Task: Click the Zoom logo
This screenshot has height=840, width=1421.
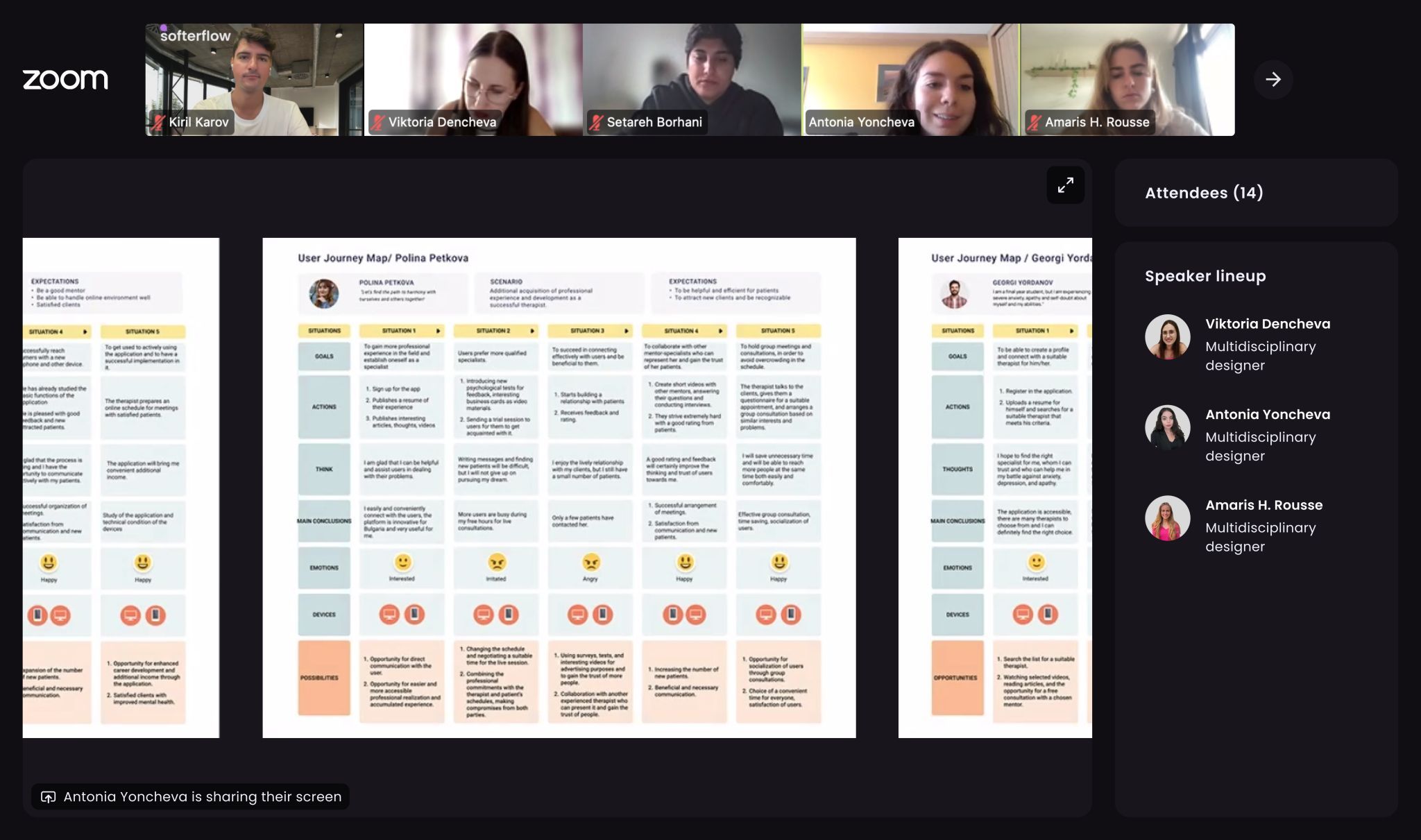Action: coord(65,80)
